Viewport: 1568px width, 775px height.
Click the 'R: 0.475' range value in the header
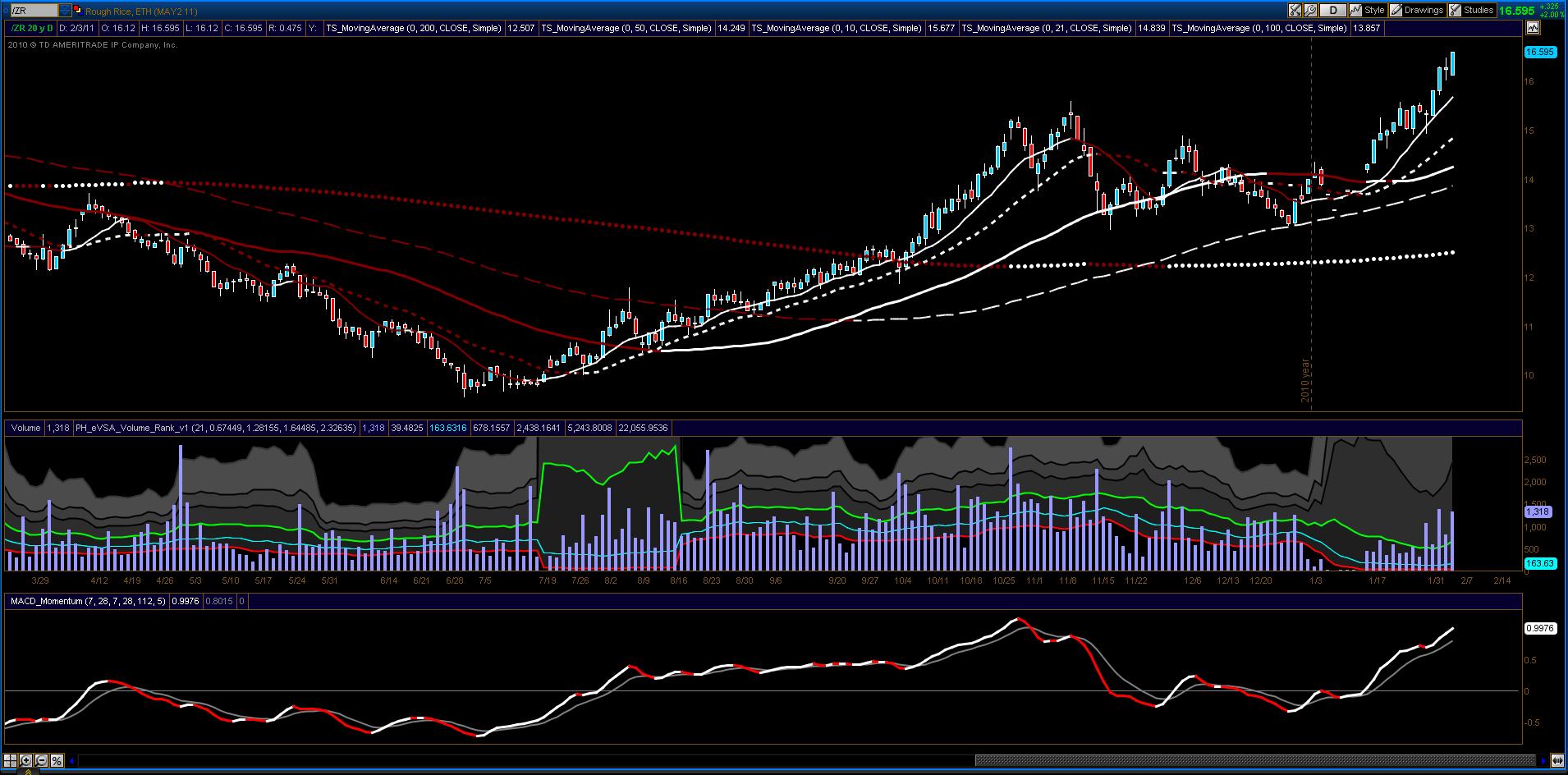click(285, 28)
